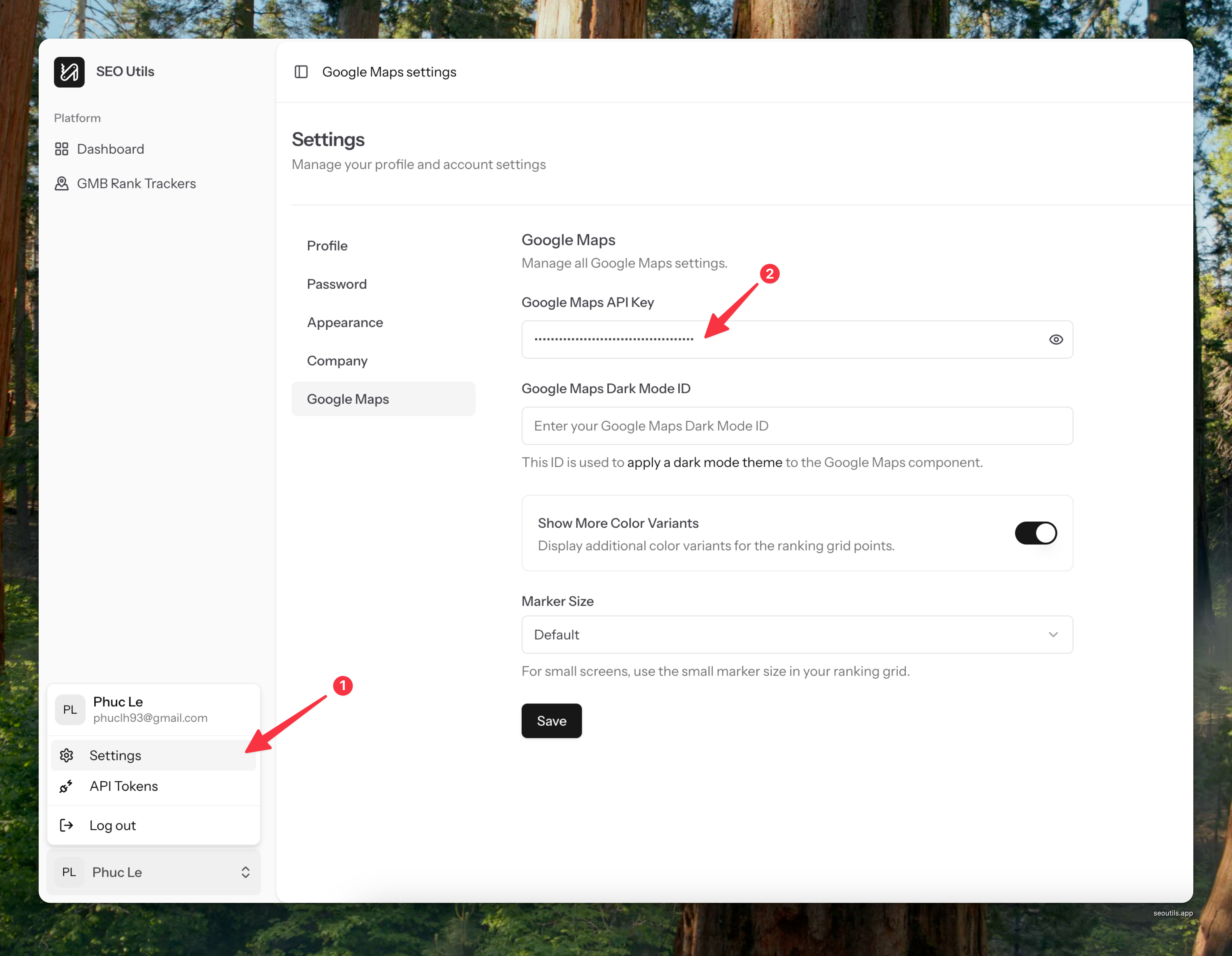
Task: Click the SEO Utils logo icon
Action: [69, 72]
